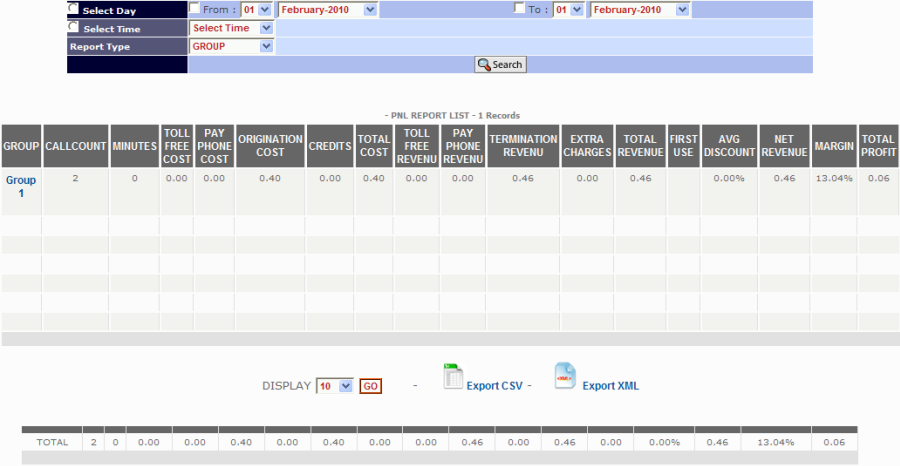Viewport: 900px width, 466px height.
Task: Open the Report Type GROUP dropdown
Action: [x=232, y=46]
